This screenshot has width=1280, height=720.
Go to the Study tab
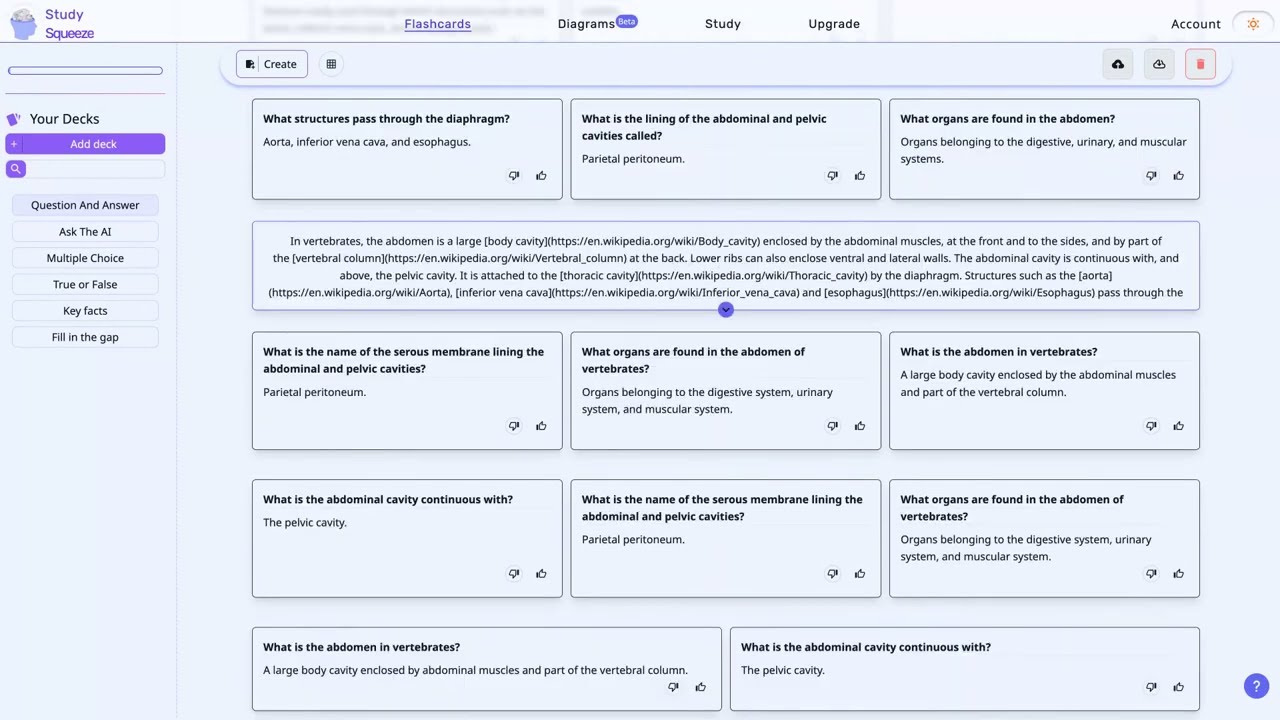point(723,24)
